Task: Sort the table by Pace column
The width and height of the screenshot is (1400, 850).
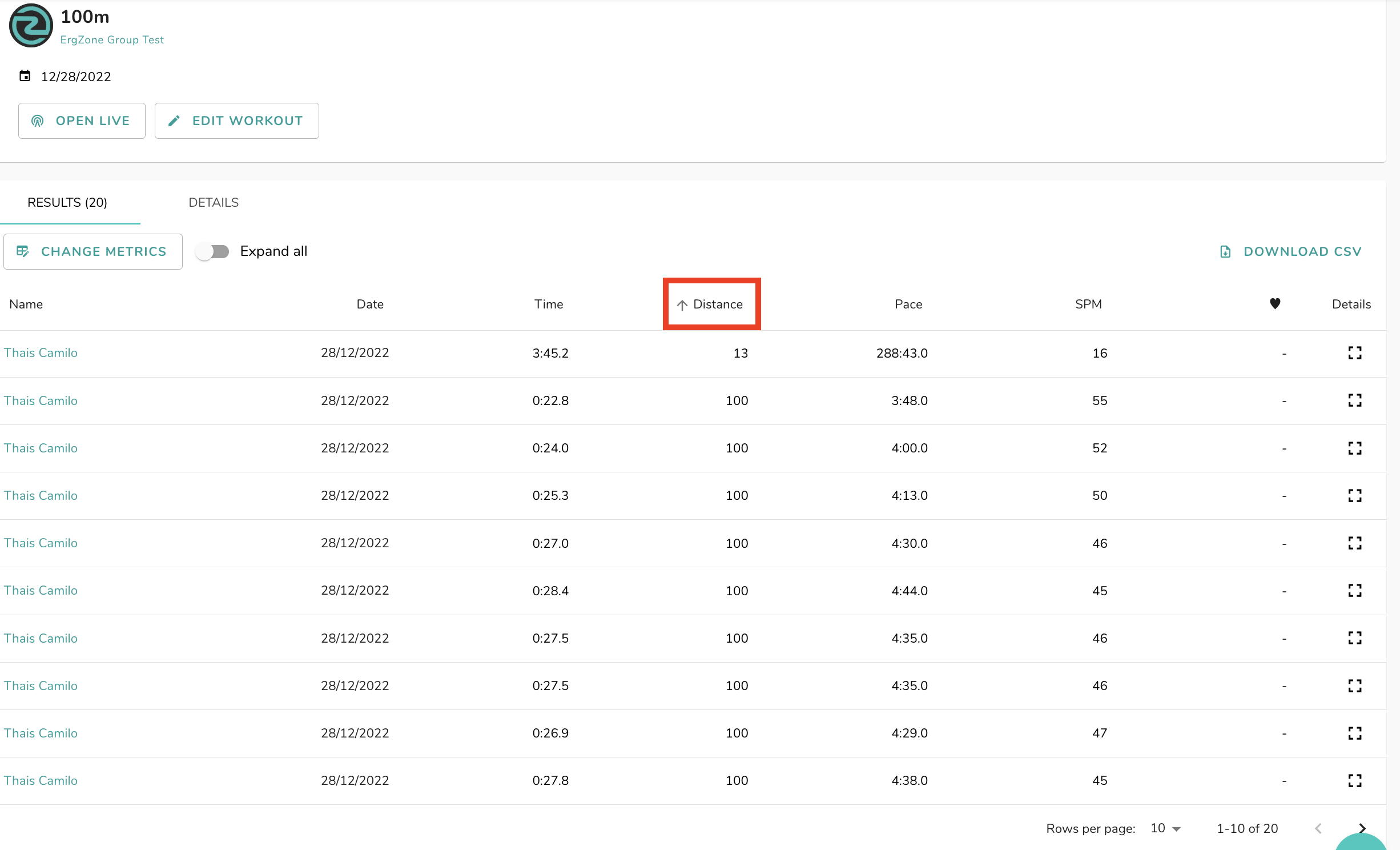Action: coord(908,304)
